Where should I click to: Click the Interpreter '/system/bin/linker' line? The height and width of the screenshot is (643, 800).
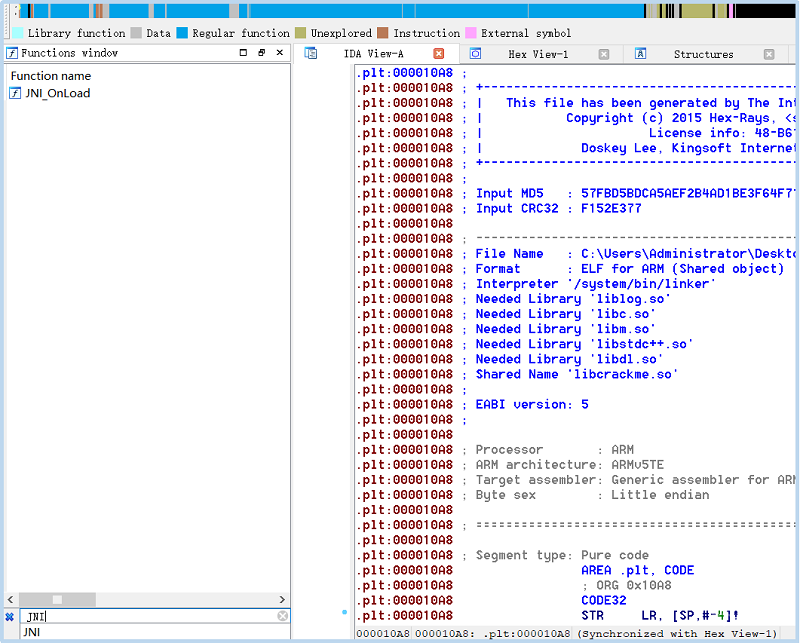(595, 284)
